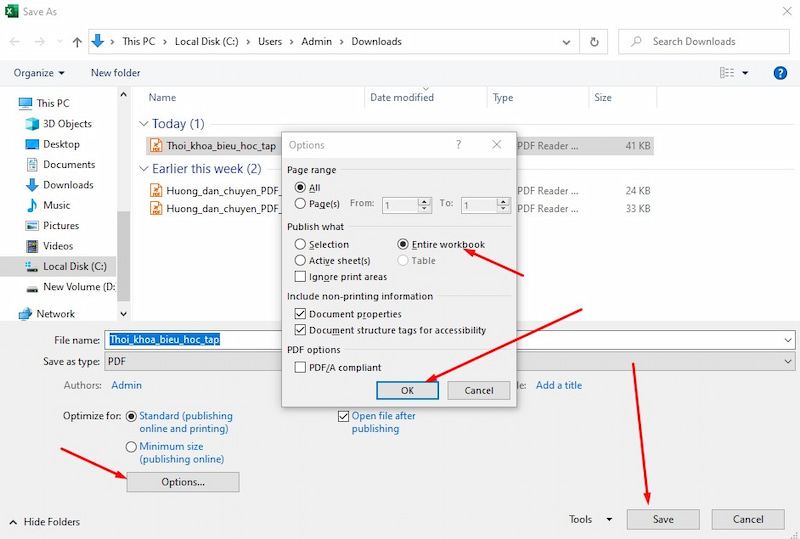
Task: Collapse the Today (1) group
Action: [144, 124]
